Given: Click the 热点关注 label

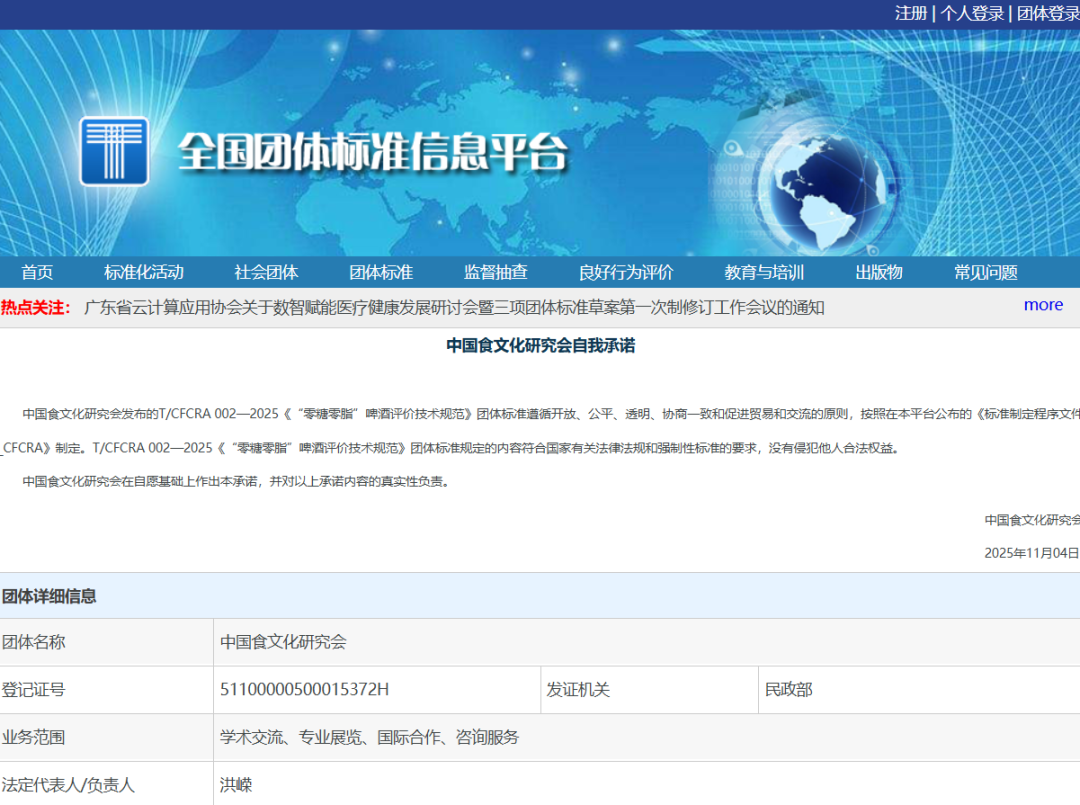Looking at the screenshot, I should [x=36, y=307].
